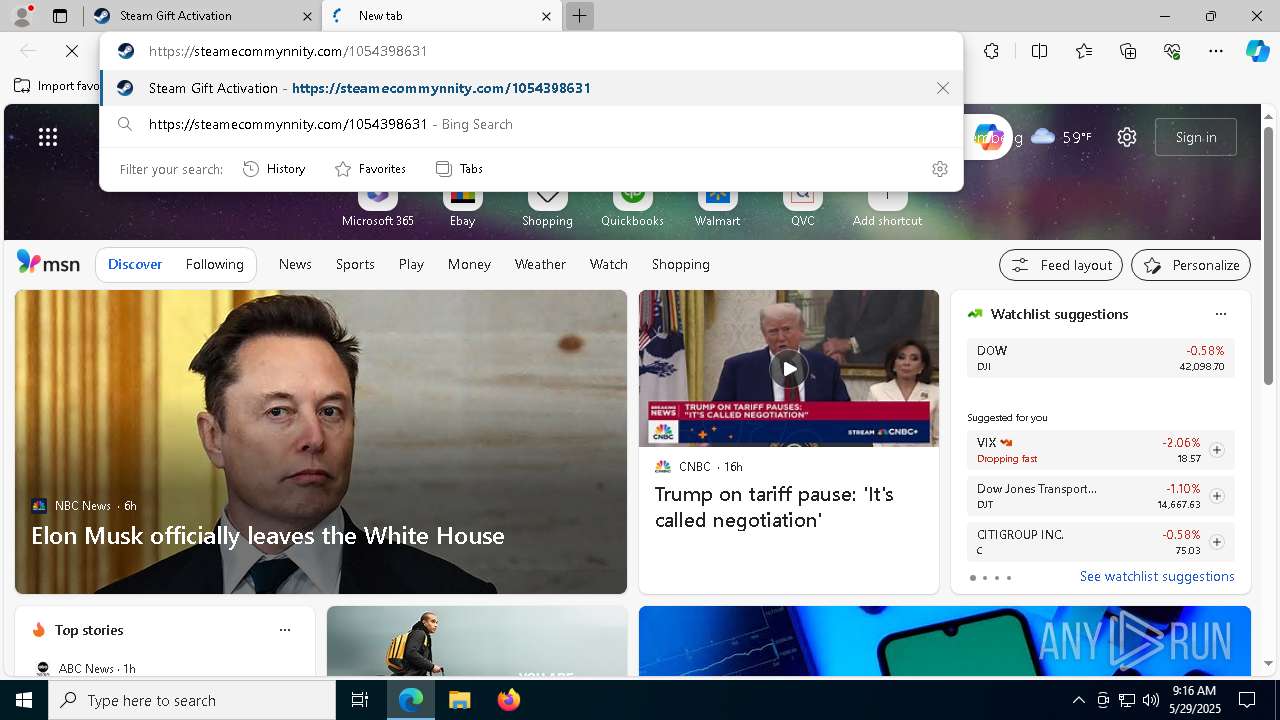Image resolution: width=1280 pixels, height=720 pixels.
Task: Open the Extensions icon
Action: (991, 51)
